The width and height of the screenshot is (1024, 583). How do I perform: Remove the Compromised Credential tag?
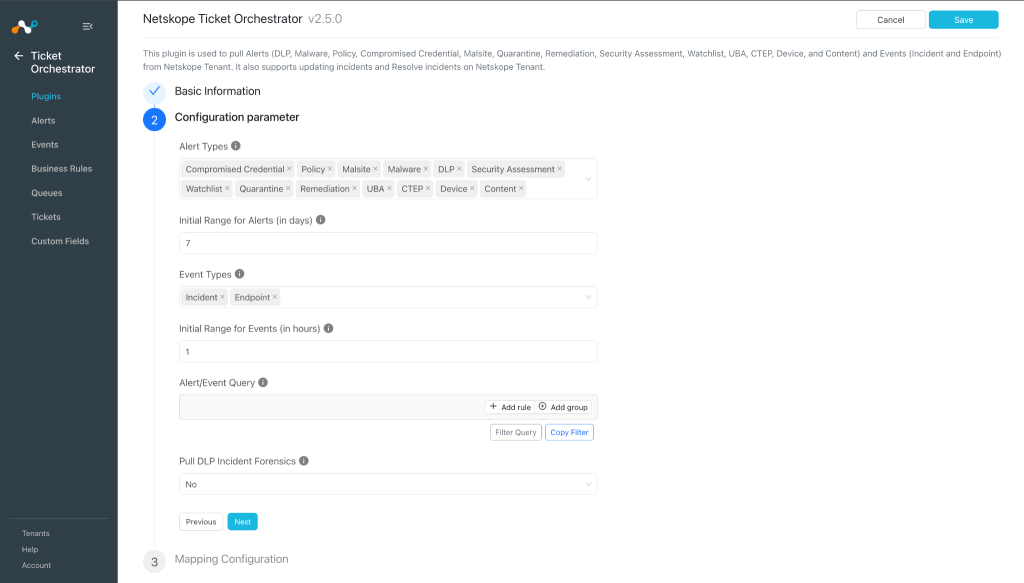coord(289,169)
